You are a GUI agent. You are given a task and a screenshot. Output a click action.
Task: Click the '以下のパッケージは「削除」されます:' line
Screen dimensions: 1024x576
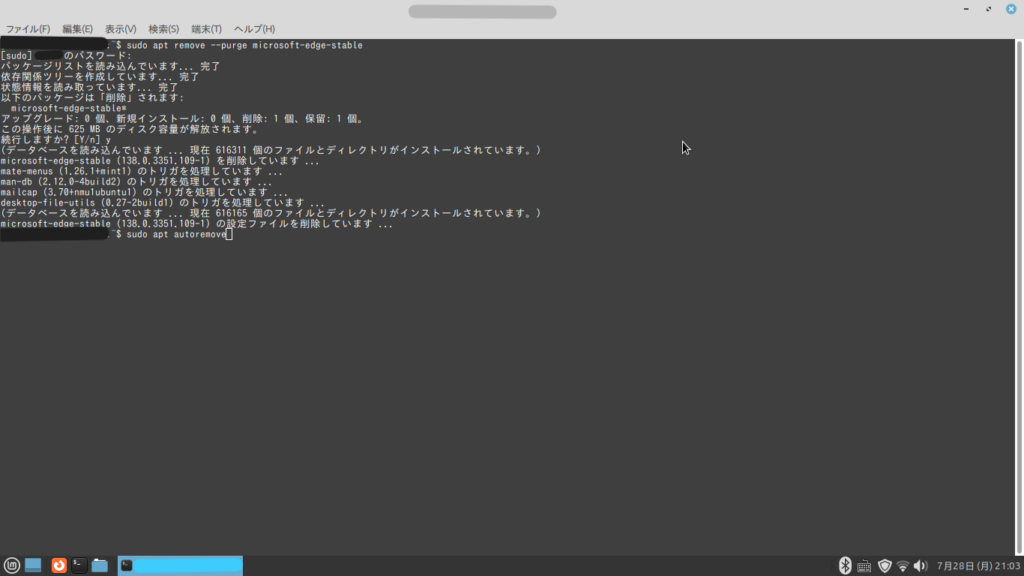[92, 97]
